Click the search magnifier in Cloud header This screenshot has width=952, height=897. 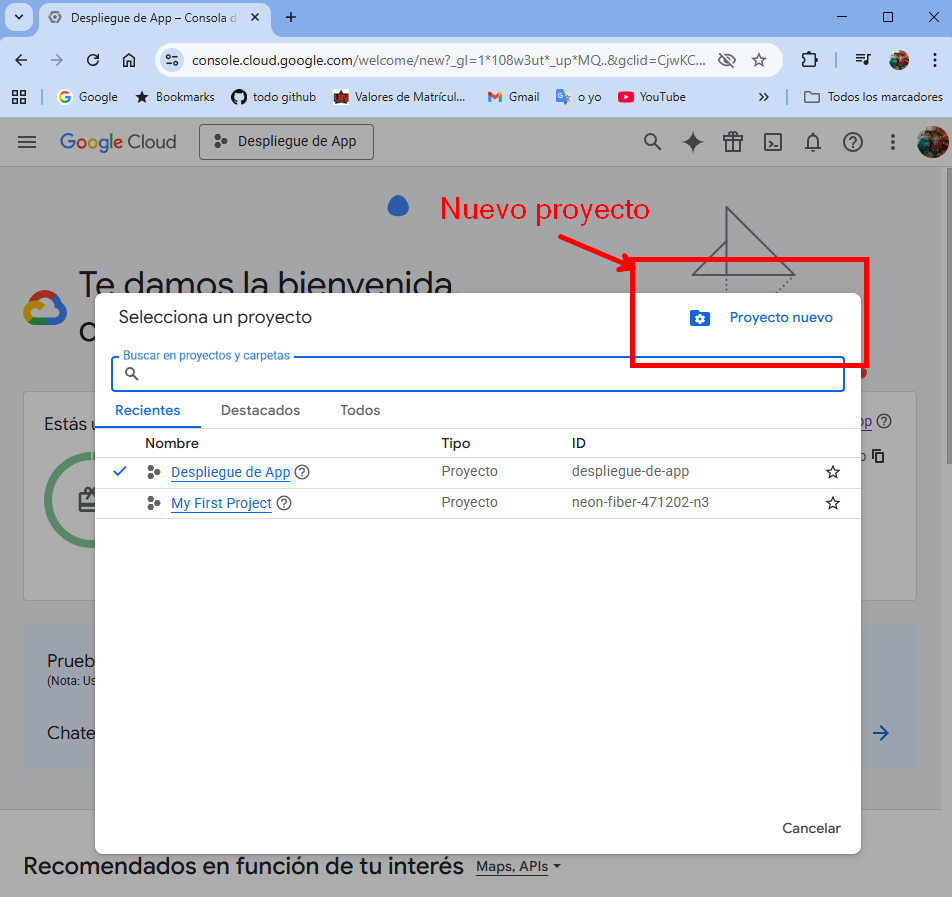652,142
